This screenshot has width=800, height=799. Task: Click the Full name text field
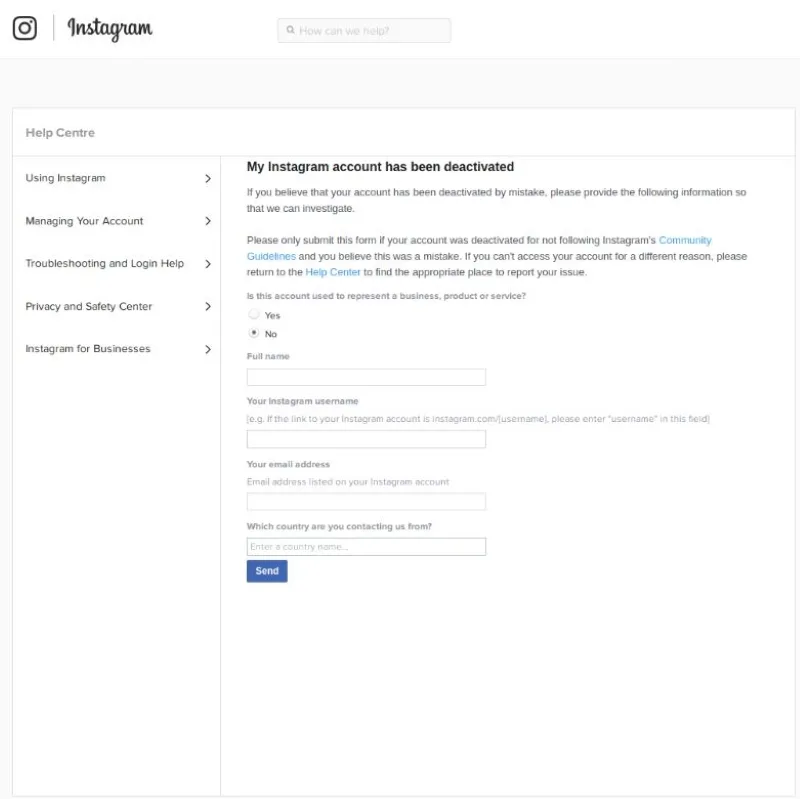pyautogui.click(x=366, y=377)
